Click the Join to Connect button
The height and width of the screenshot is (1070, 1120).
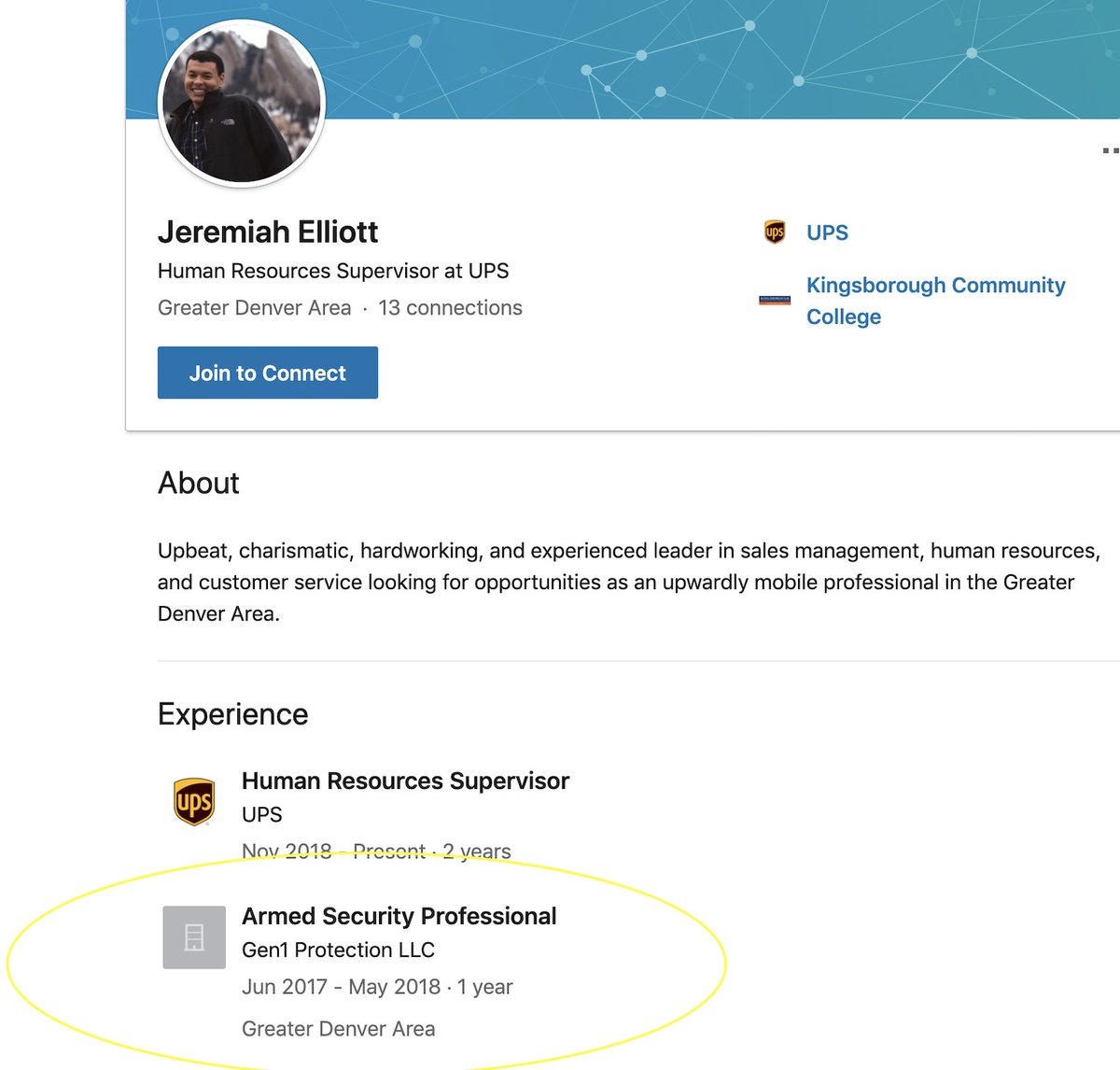coord(268,373)
